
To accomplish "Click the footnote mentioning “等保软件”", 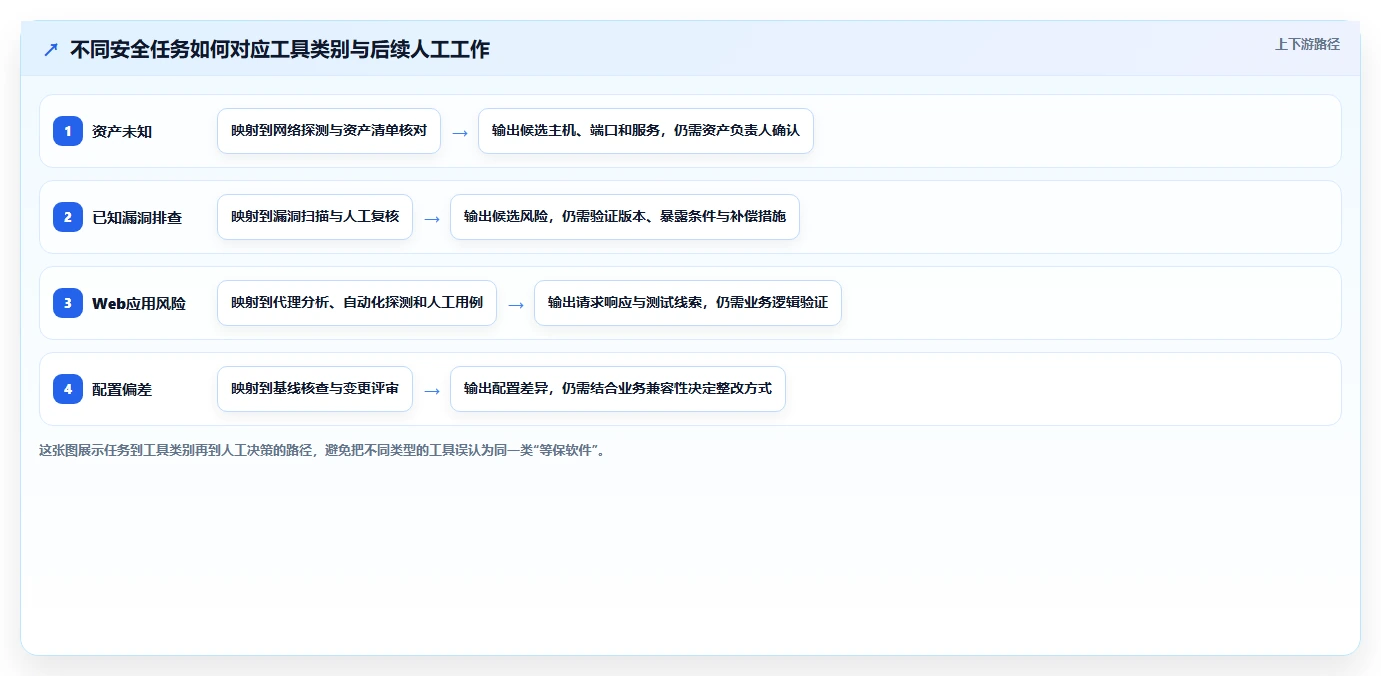I will tap(322, 450).
